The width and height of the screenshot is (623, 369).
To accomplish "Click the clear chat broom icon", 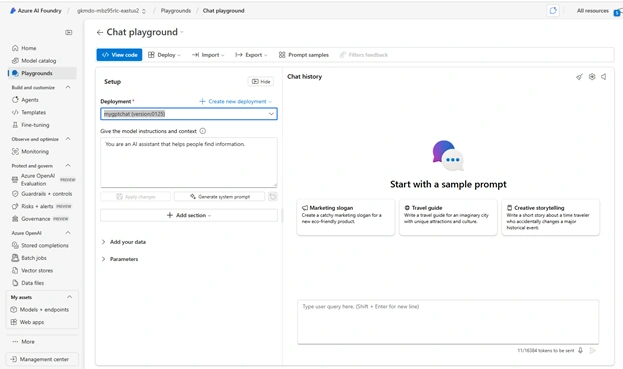I will click(x=579, y=77).
